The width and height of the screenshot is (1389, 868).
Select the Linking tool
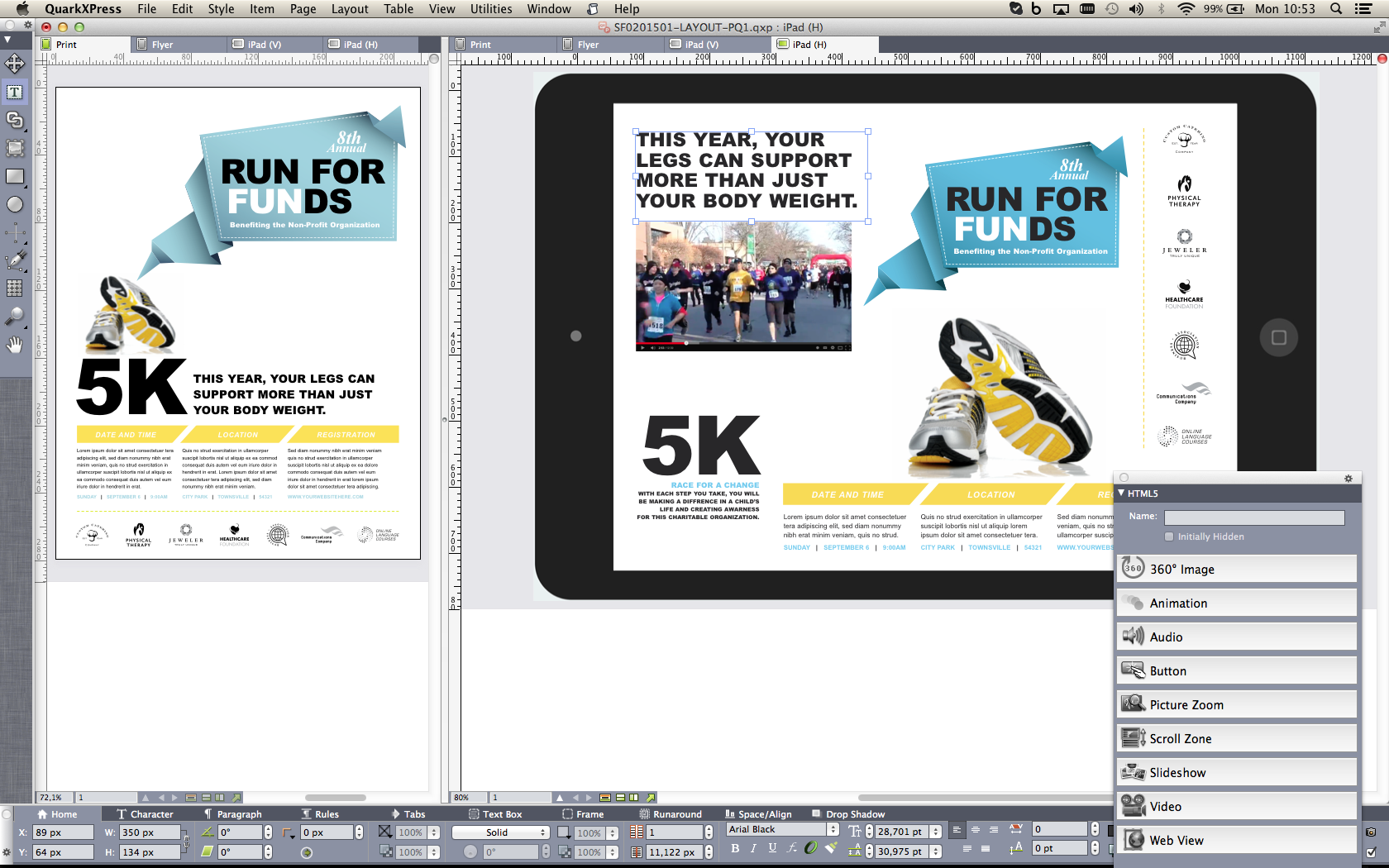click(x=13, y=121)
